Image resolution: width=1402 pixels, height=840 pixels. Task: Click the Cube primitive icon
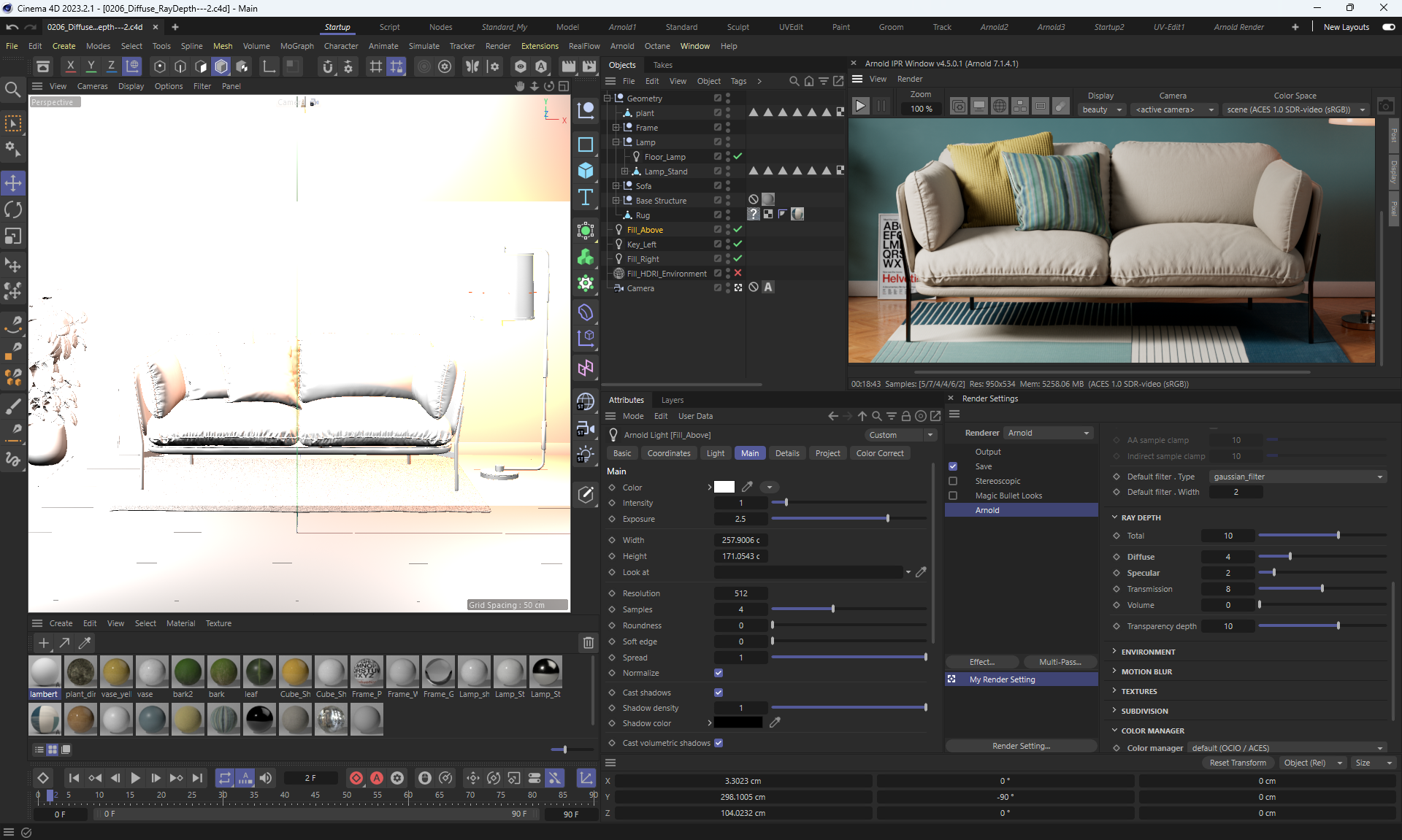tap(586, 171)
